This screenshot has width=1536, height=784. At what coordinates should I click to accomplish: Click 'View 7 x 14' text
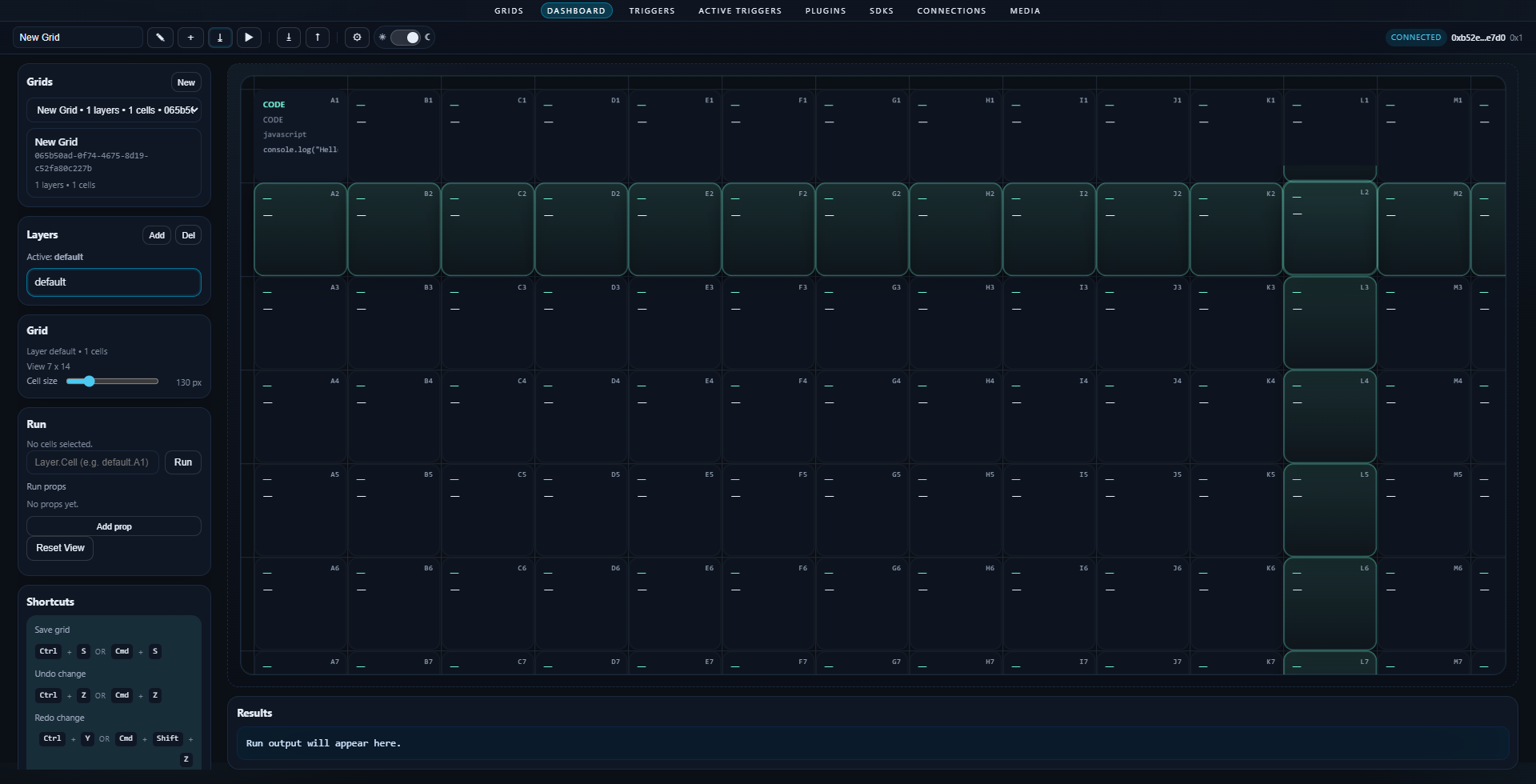click(49, 366)
